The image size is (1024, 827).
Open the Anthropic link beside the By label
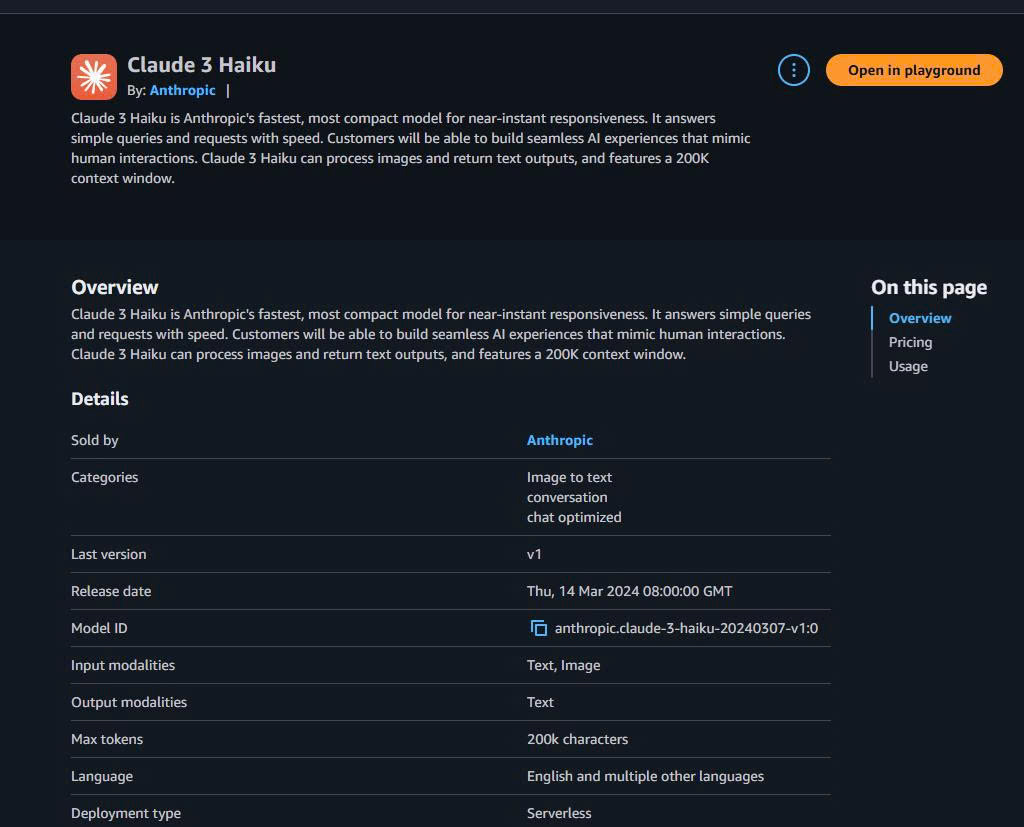coord(182,90)
